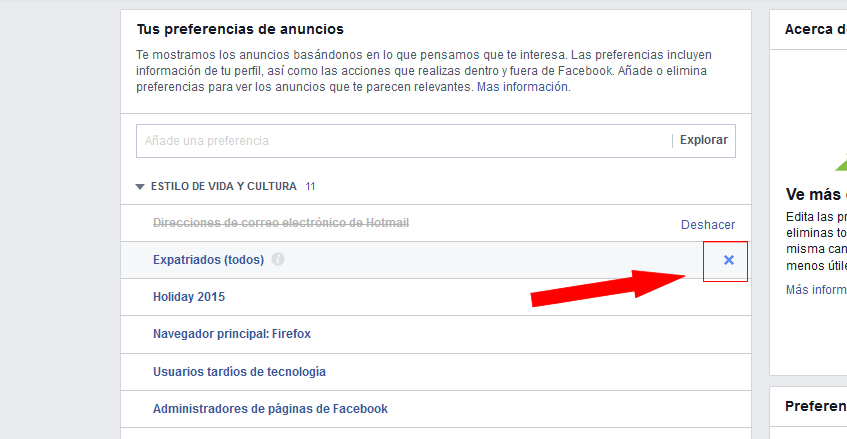Follow the sidebar Más inform link
Viewport: 847px width, 439px height.
pyautogui.click(x=816, y=290)
